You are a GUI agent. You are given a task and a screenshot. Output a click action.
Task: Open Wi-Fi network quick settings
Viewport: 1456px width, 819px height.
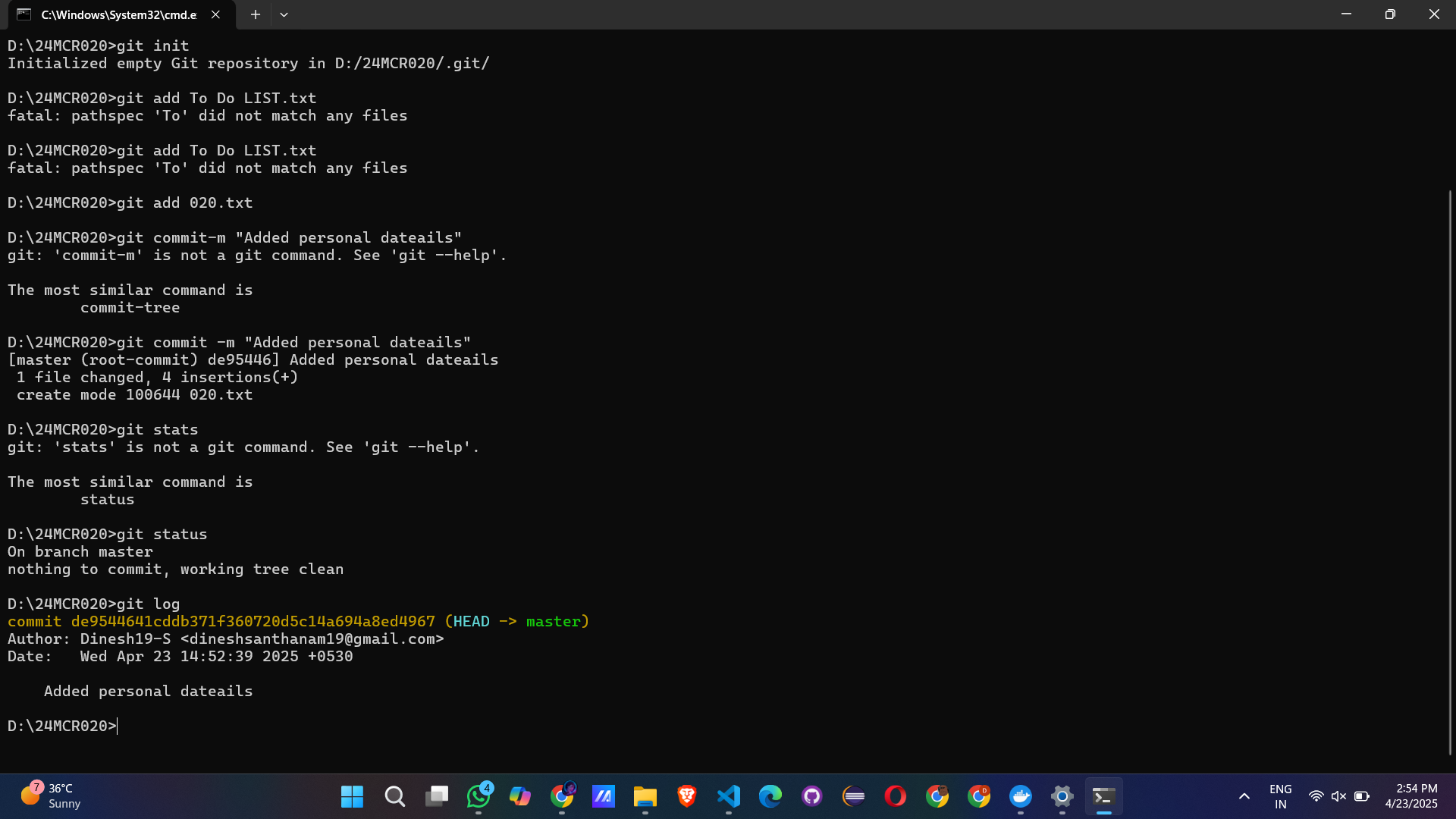[1316, 796]
